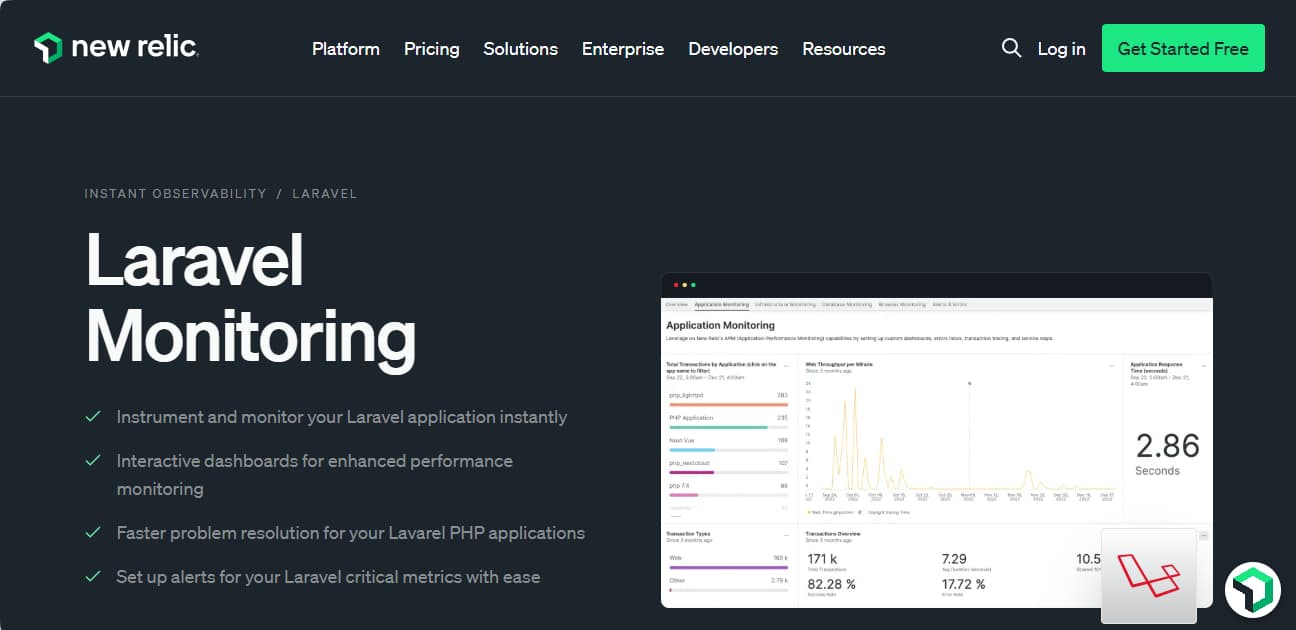Viewport: 1296px width, 630px height.
Task: Select Enterprise in the top navigation
Action: point(623,49)
